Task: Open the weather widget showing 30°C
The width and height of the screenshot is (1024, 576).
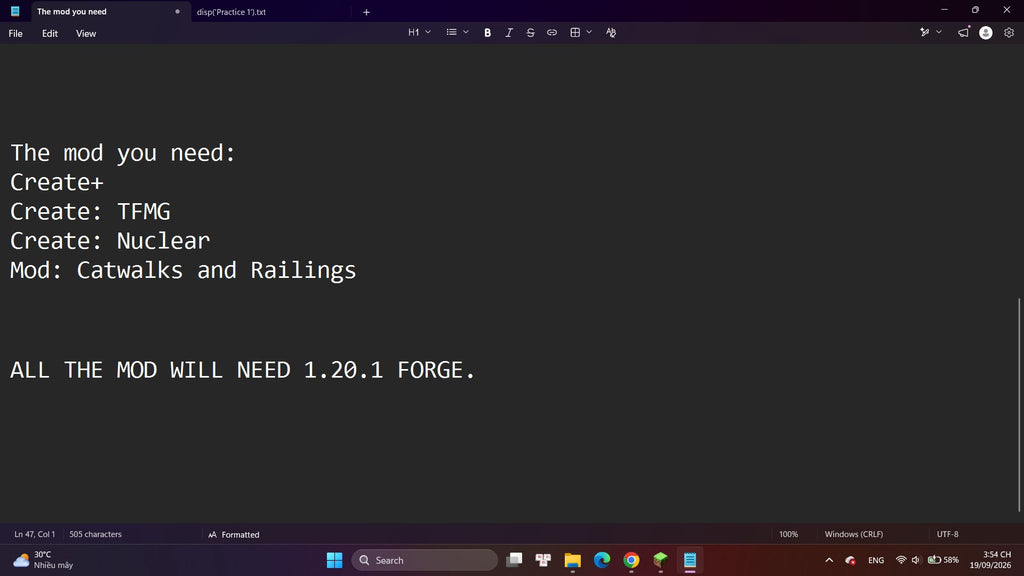Action: (x=43, y=560)
